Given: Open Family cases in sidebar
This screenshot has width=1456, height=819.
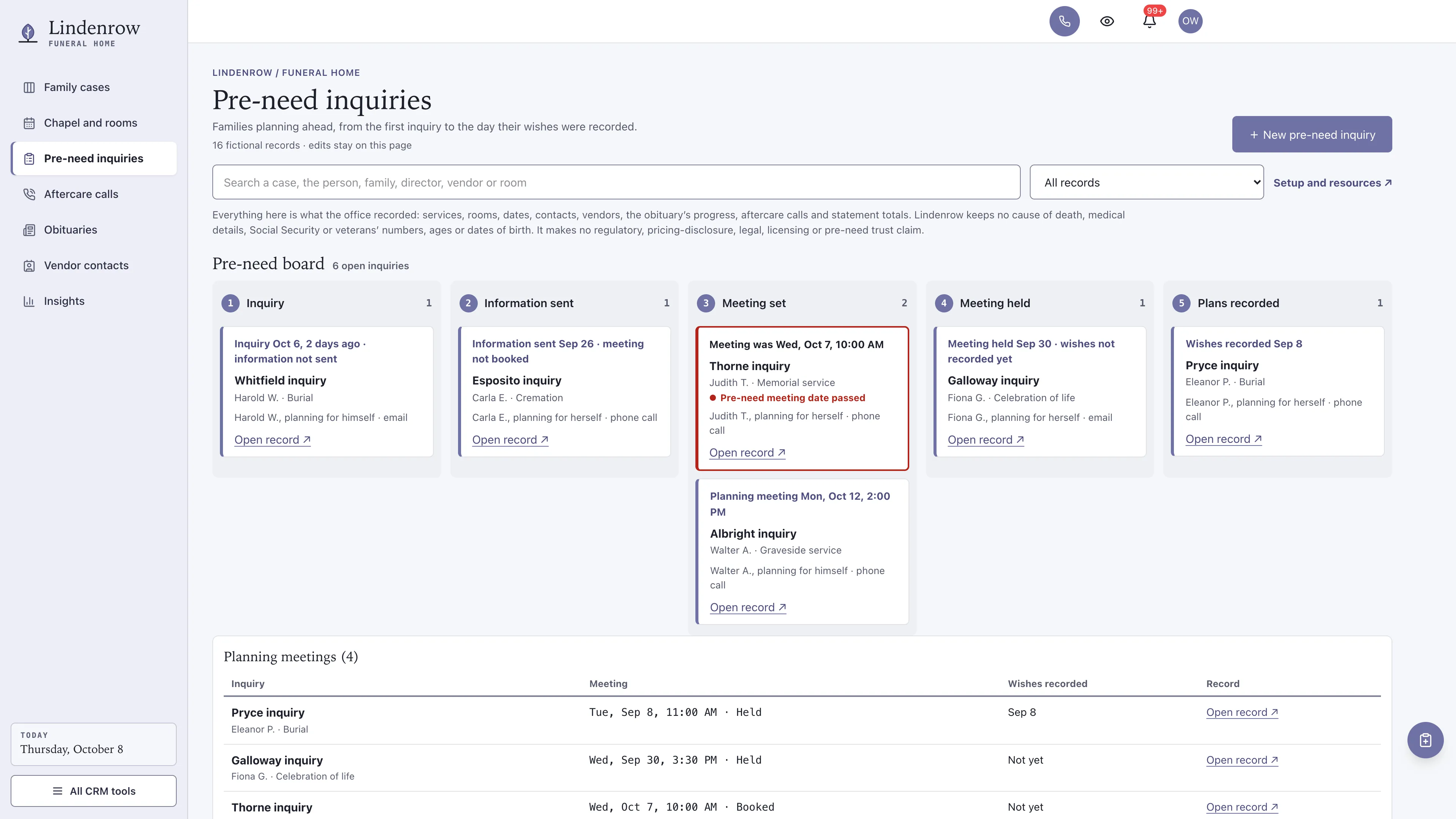Looking at the screenshot, I should 94,87.
